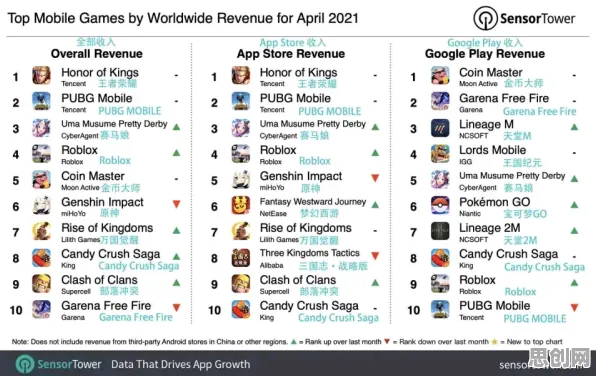Click the Lords Mobile icon
Screen dimensions: 596x376
click(440, 153)
